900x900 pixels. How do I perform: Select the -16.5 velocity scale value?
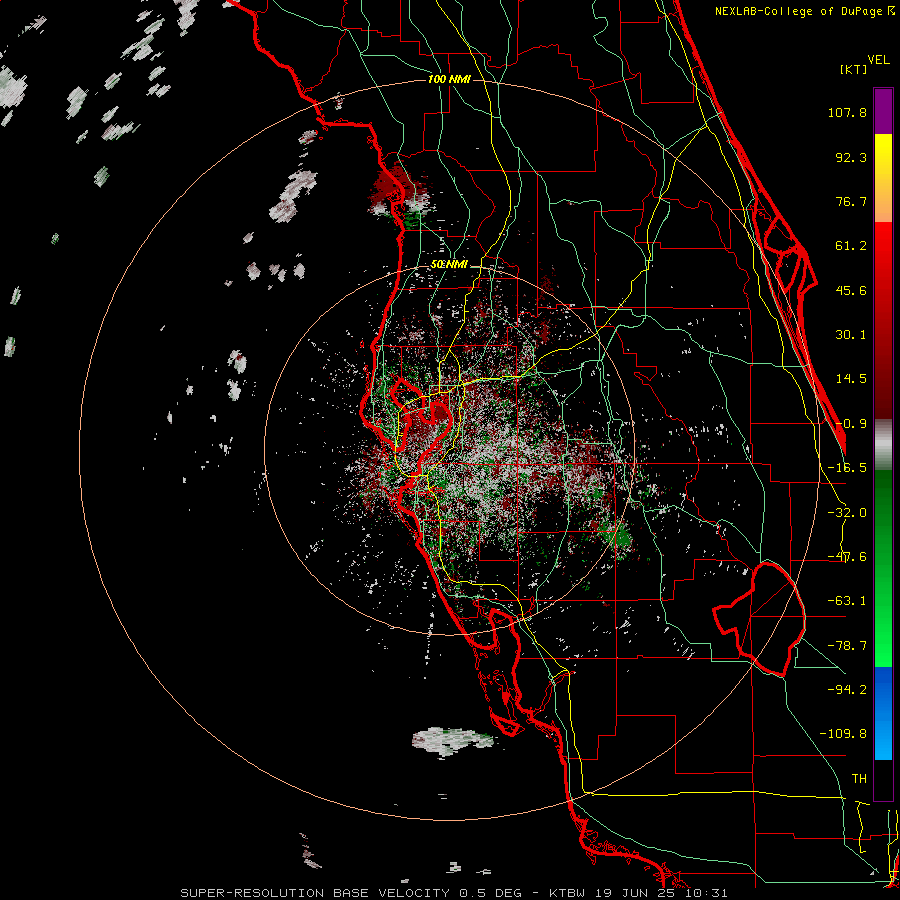coord(847,468)
